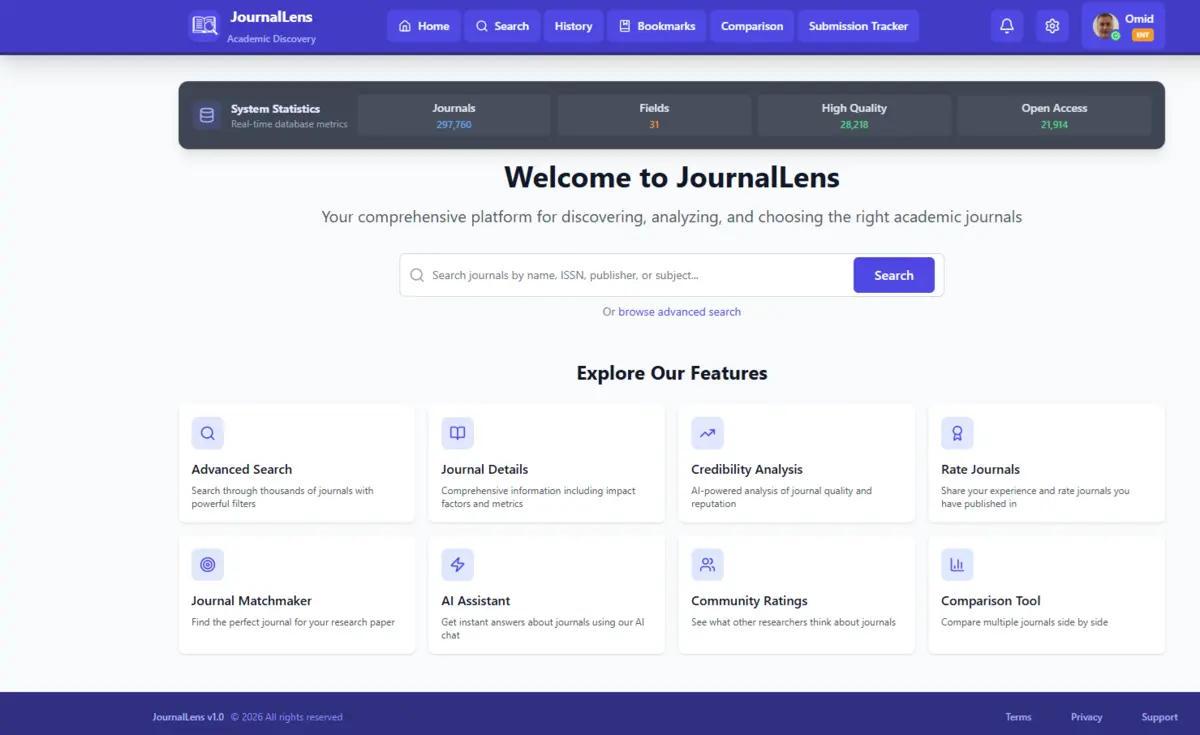Click the Open Access statistics counter
The height and width of the screenshot is (735, 1200).
click(x=1054, y=115)
